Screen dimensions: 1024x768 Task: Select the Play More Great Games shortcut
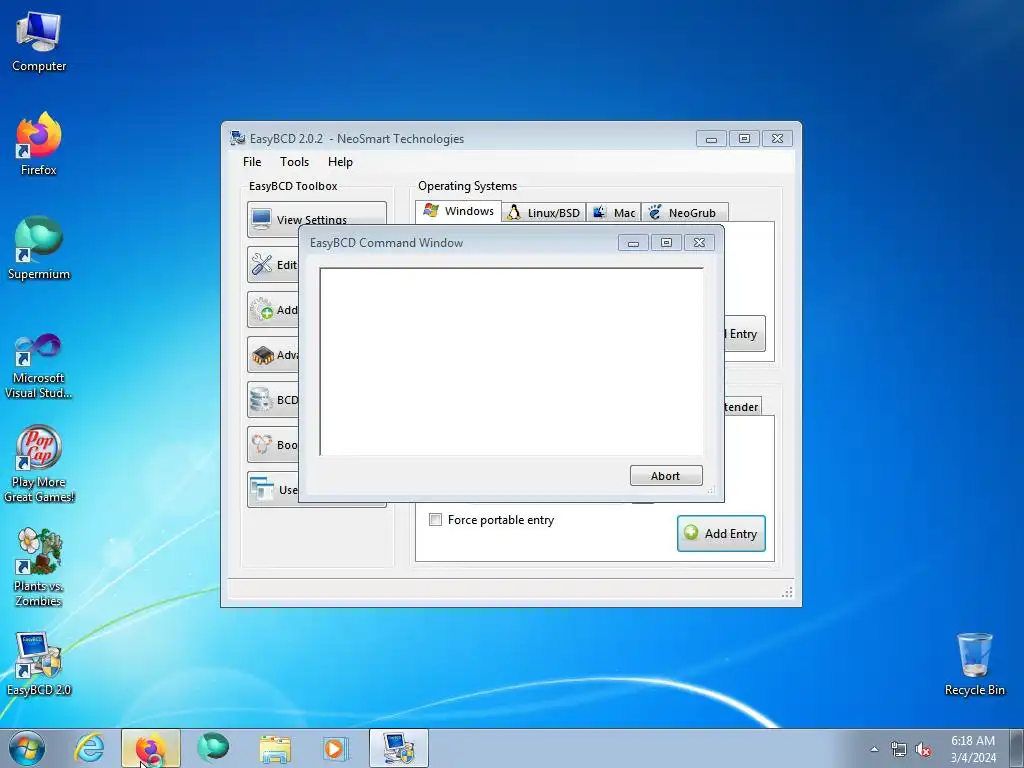point(39,464)
